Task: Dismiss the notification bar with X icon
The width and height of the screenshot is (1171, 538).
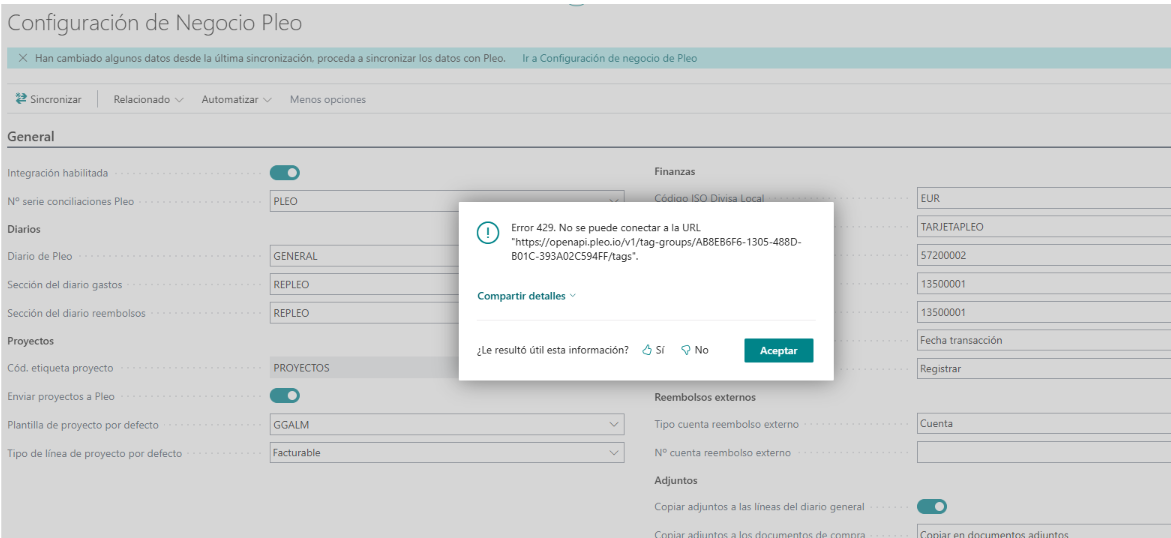Action: pos(22,58)
